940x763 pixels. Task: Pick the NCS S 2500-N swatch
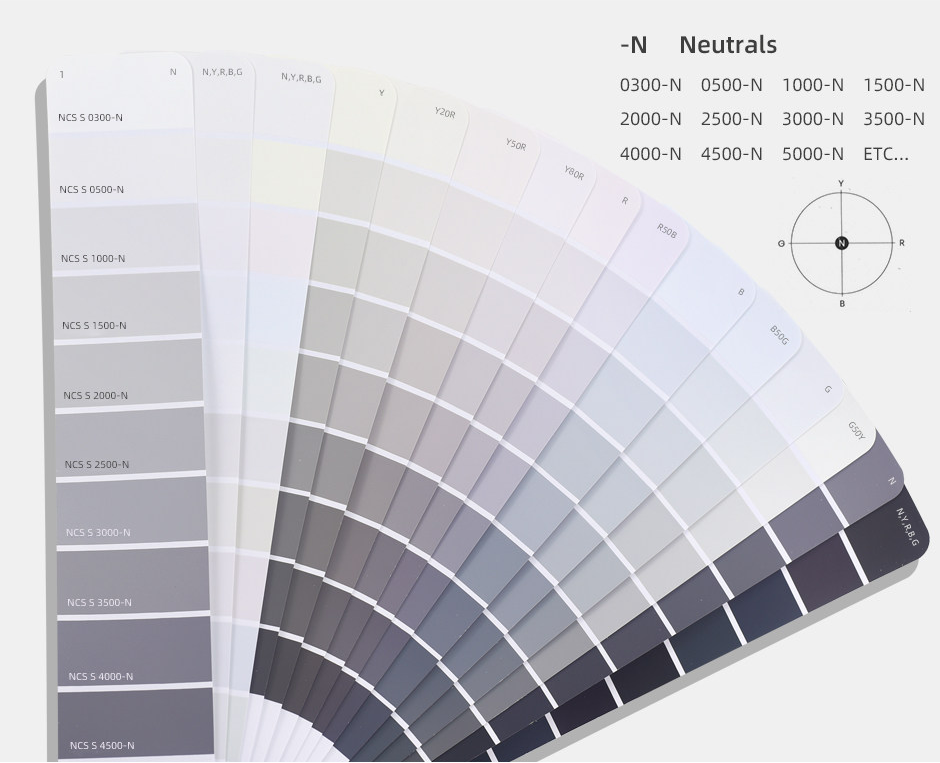pyautogui.click(x=131, y=443)
